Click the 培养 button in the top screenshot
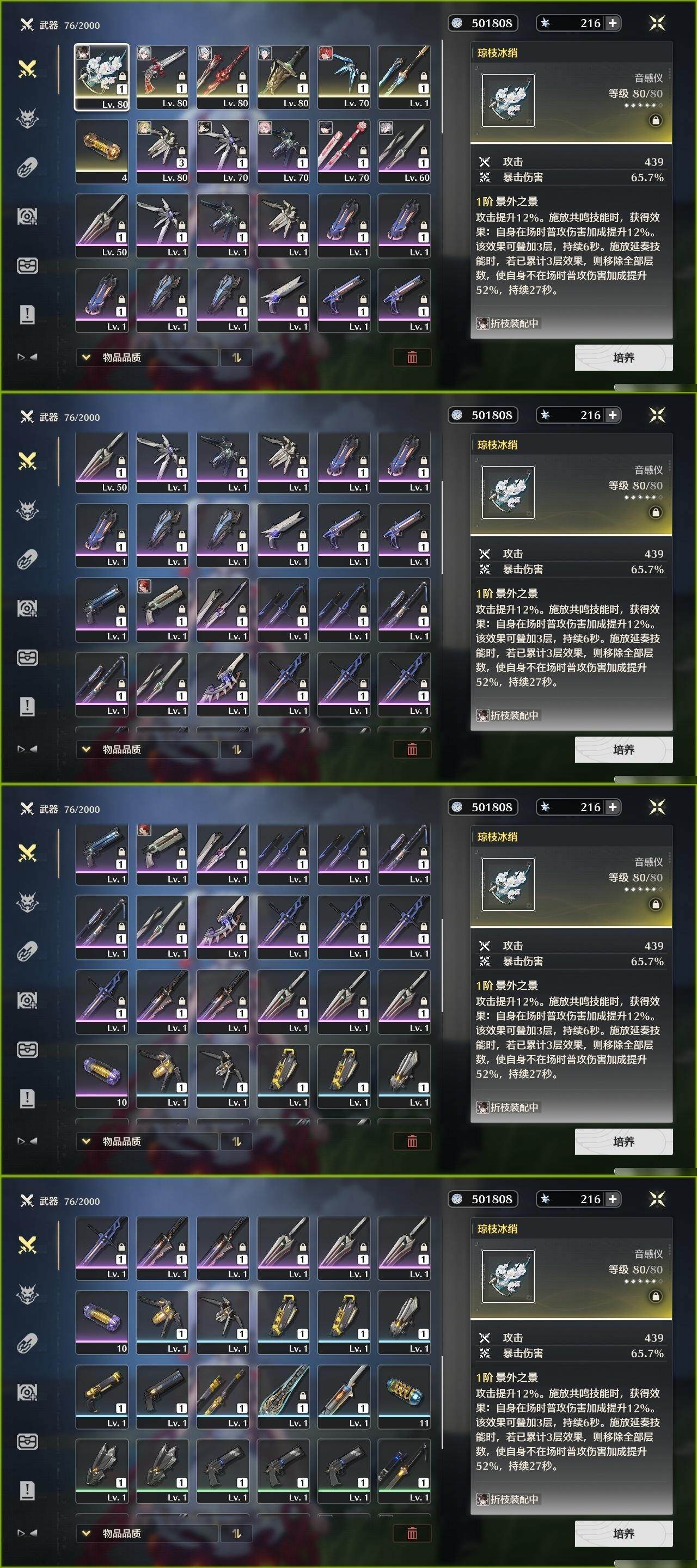The height and width of the screenshot is (1568, 697). (623, 357)
